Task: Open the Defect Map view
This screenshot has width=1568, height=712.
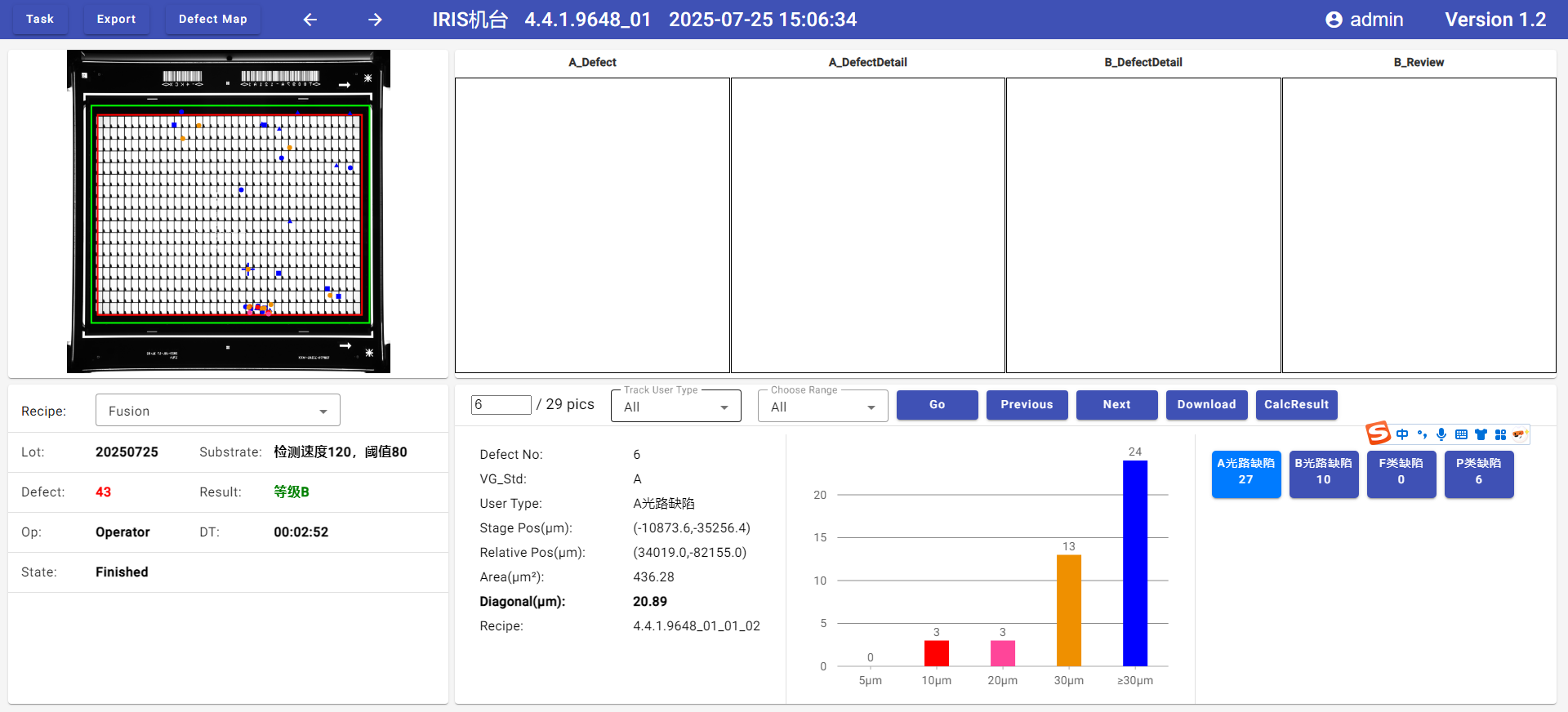Action: pos(212,19)
